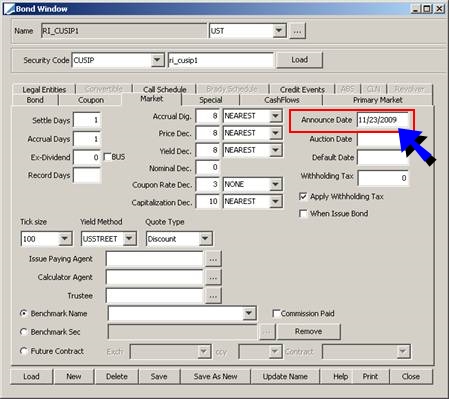Switch to the Primary Market tab
This screenshot has height=399, width=449.
[378, 100]
